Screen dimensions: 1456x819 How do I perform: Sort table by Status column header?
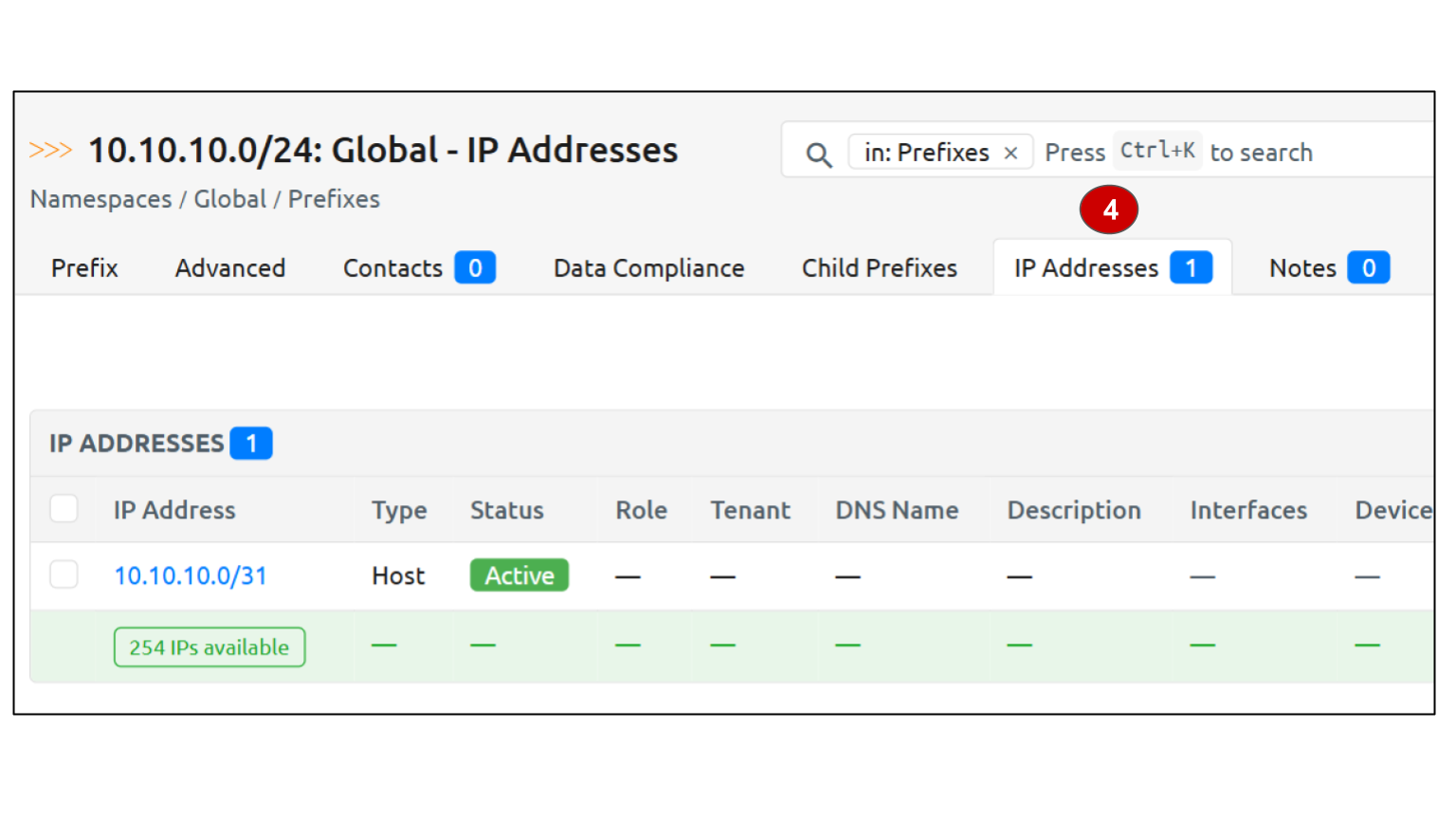507,510
